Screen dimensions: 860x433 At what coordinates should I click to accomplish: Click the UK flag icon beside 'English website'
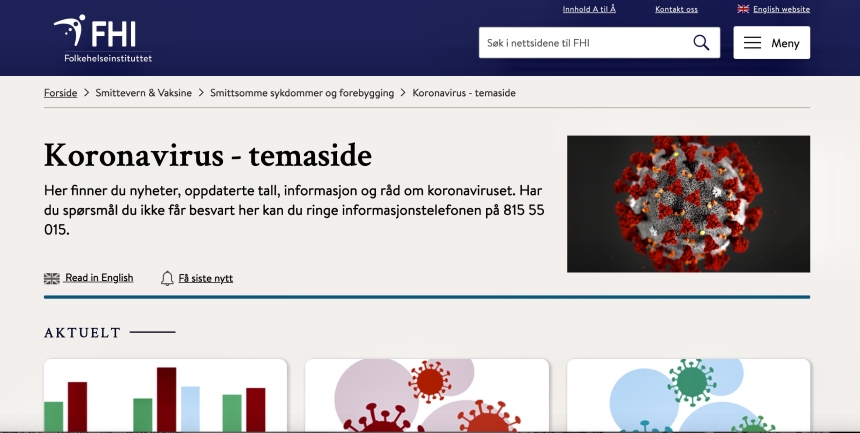743,9
